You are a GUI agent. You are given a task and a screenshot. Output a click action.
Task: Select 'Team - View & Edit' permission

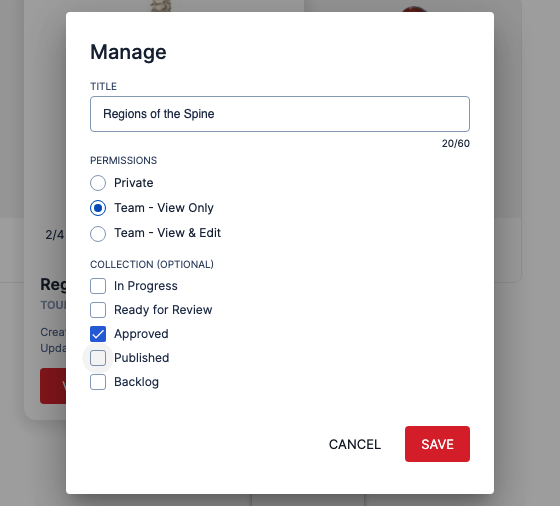98,234
